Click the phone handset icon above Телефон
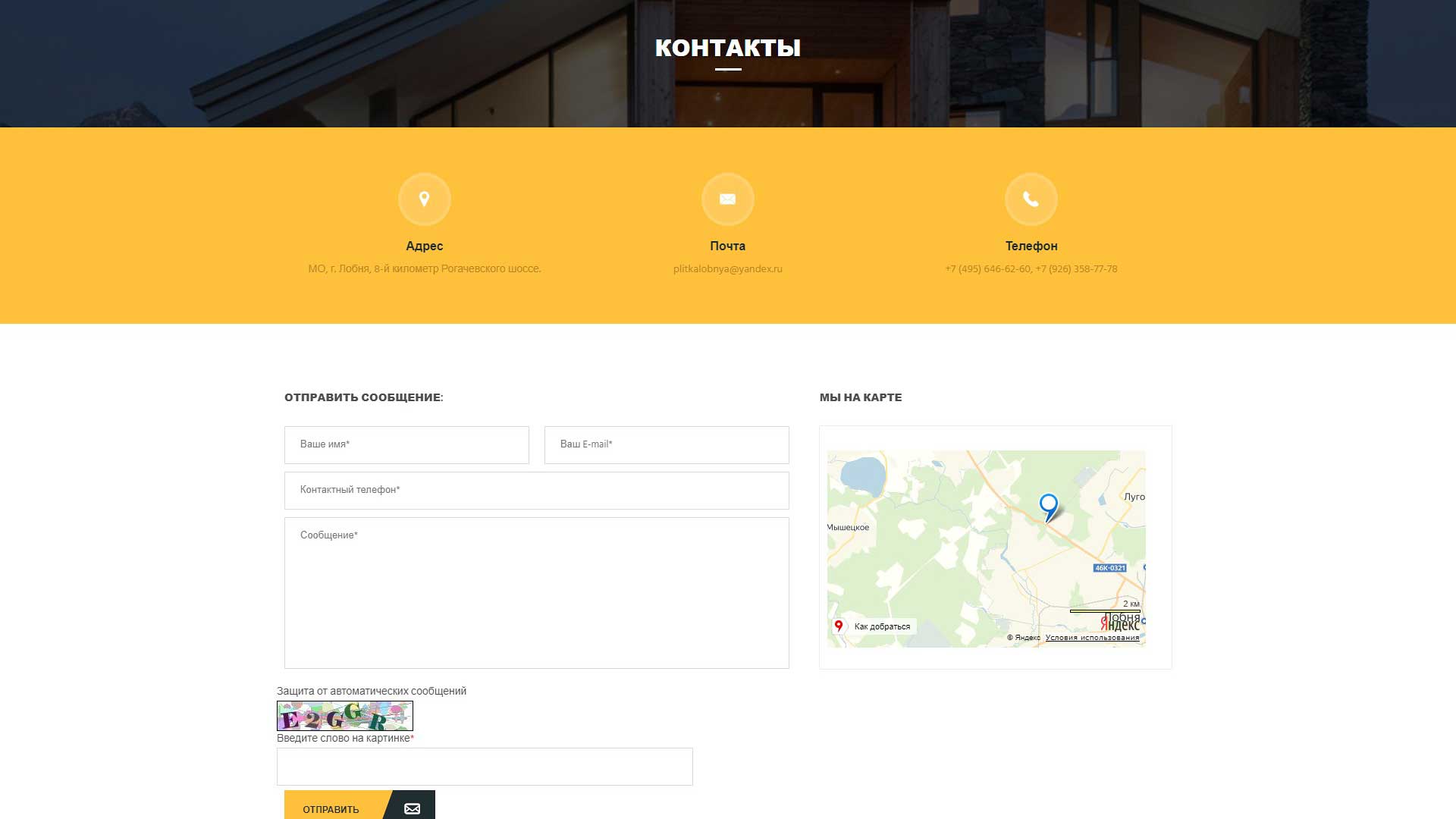Viewport: 1456px width, 819px height. 1031,199
